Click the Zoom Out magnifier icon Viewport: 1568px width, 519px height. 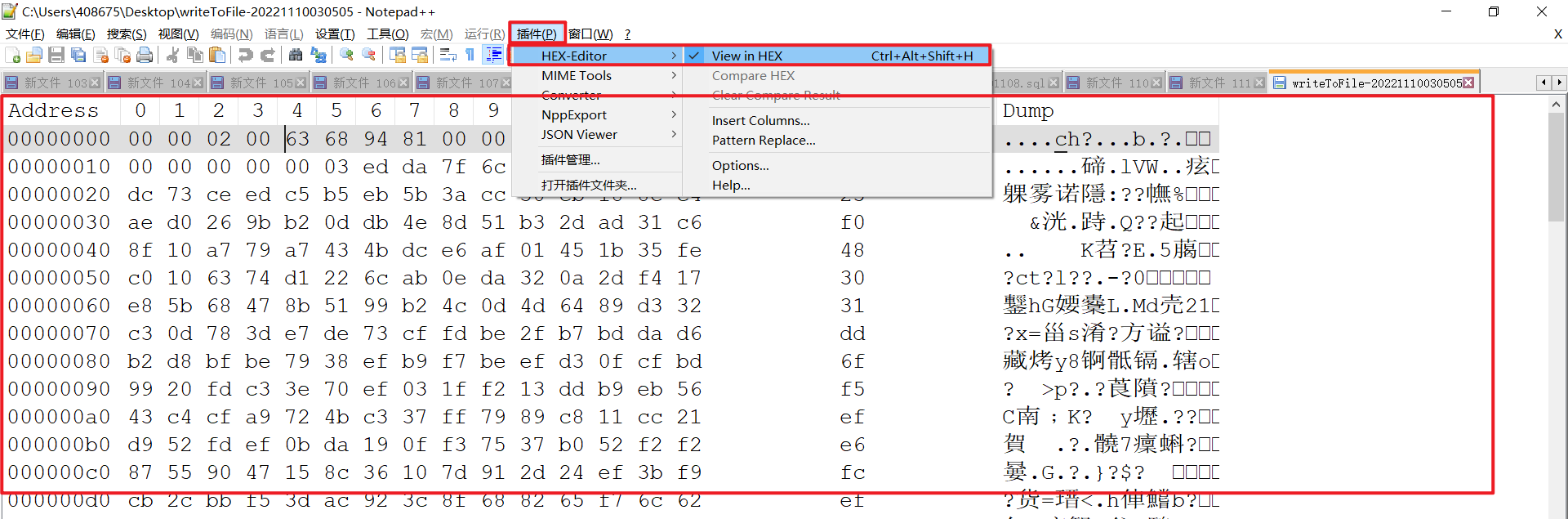point(369,55)
